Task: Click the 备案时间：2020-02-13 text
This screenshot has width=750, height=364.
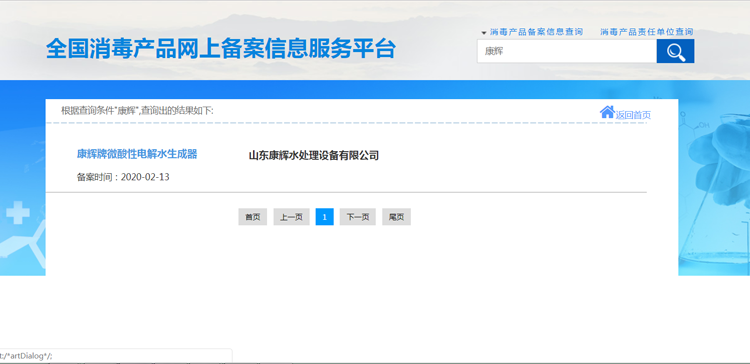Action: [123, 177]
